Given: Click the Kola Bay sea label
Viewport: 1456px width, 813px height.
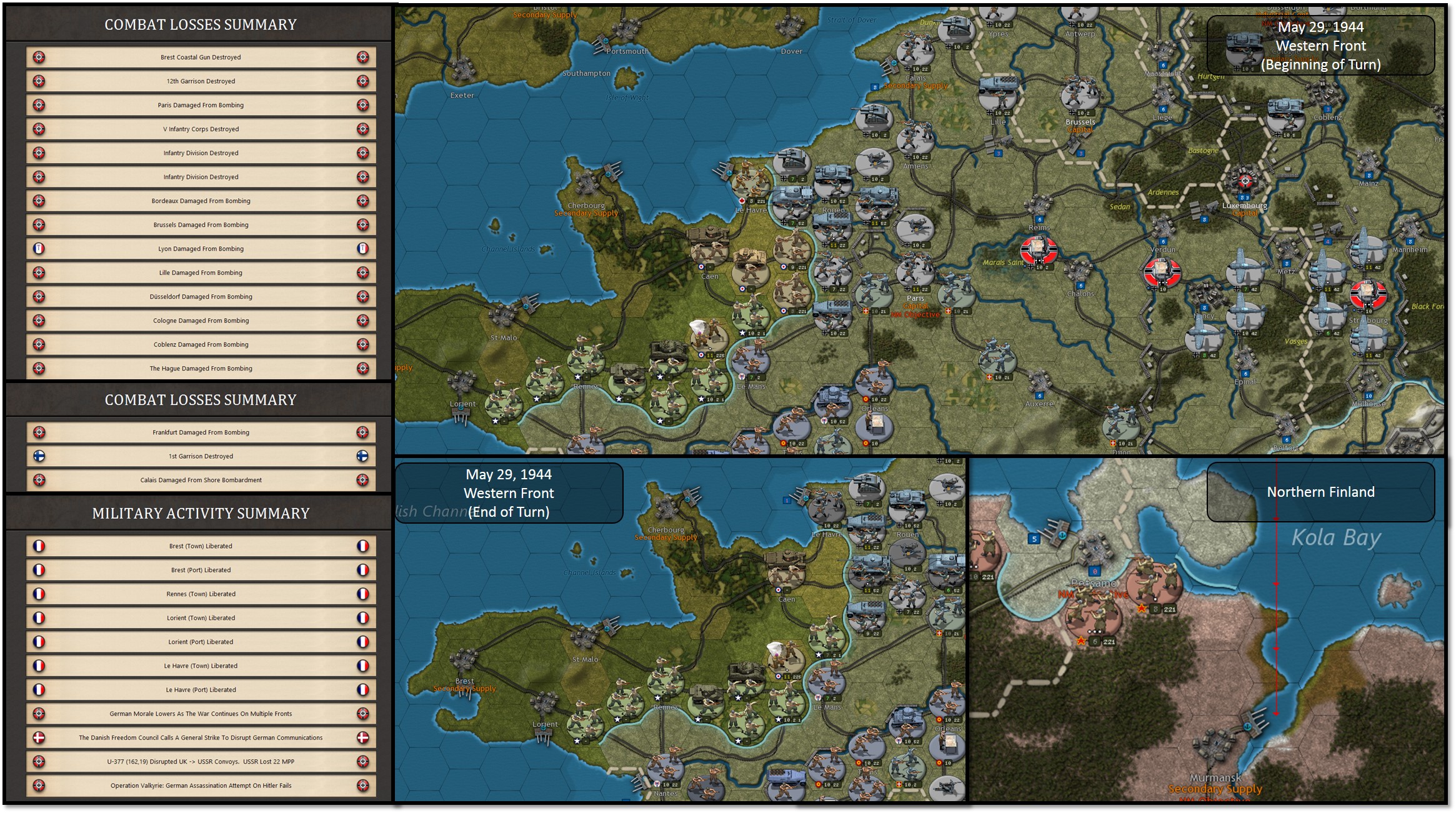Looking at the screenshot, I should pos(1336,537).
